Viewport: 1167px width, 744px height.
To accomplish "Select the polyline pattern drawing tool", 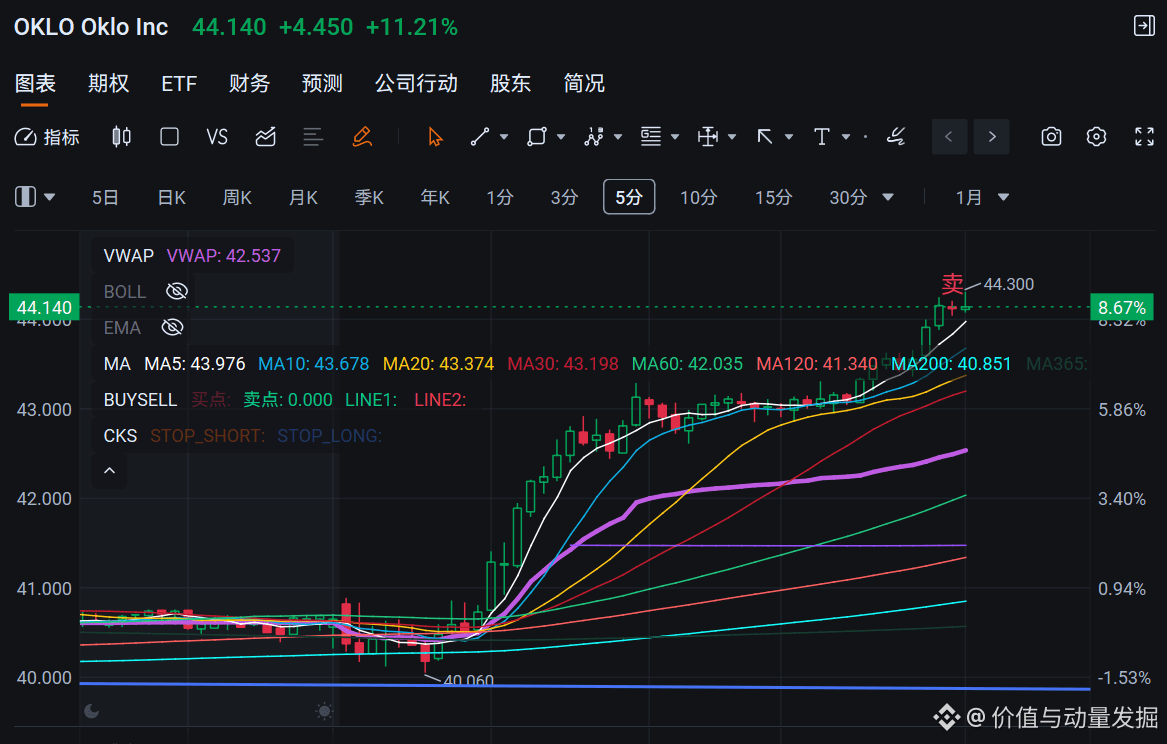I will [594, 137].
